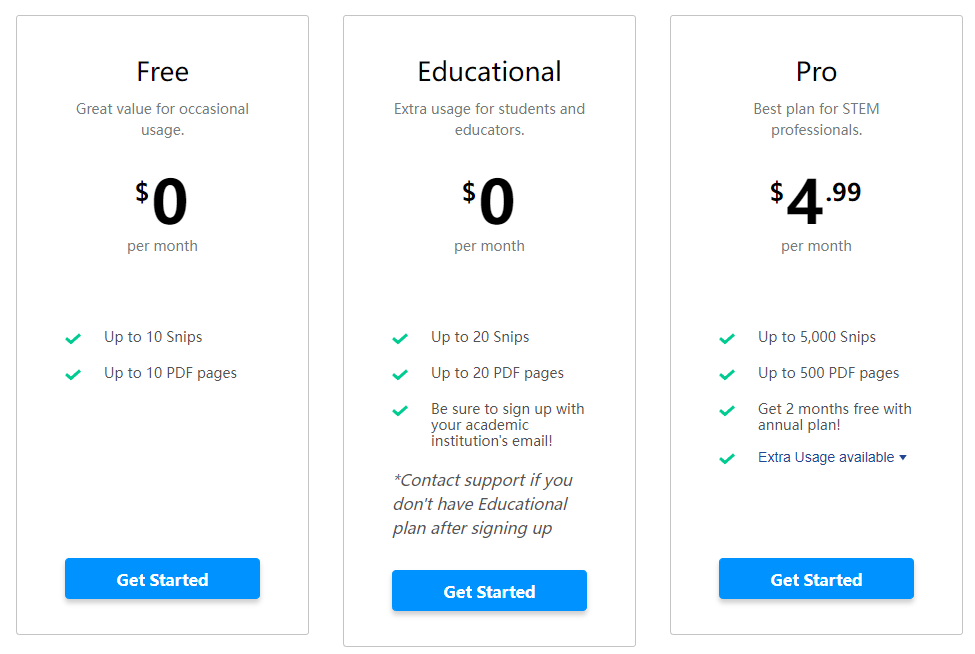Click checkmark next to Up to 20 Snips

click(400, 339)
